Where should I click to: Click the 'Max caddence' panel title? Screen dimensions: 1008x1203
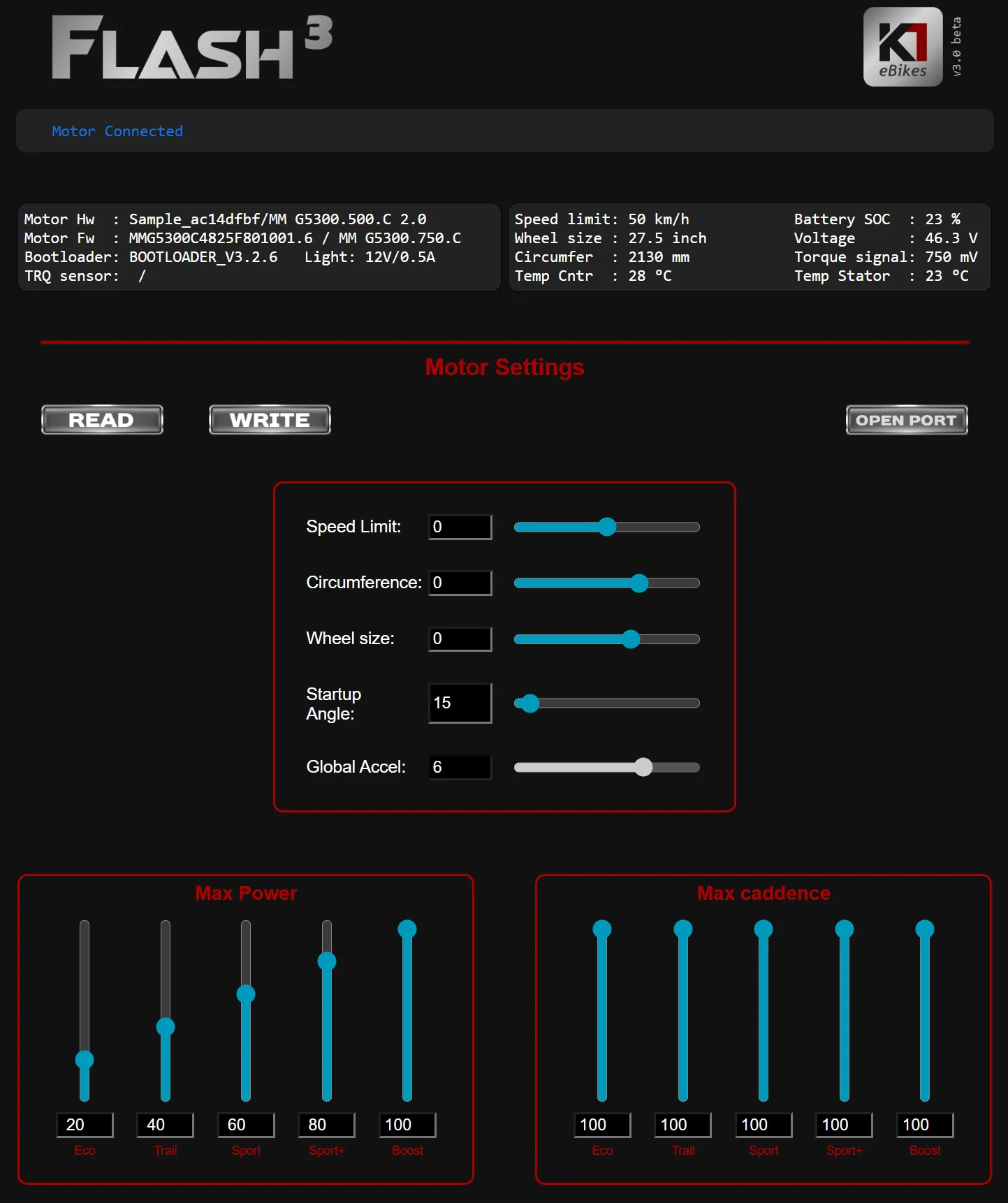pos(764,894)
